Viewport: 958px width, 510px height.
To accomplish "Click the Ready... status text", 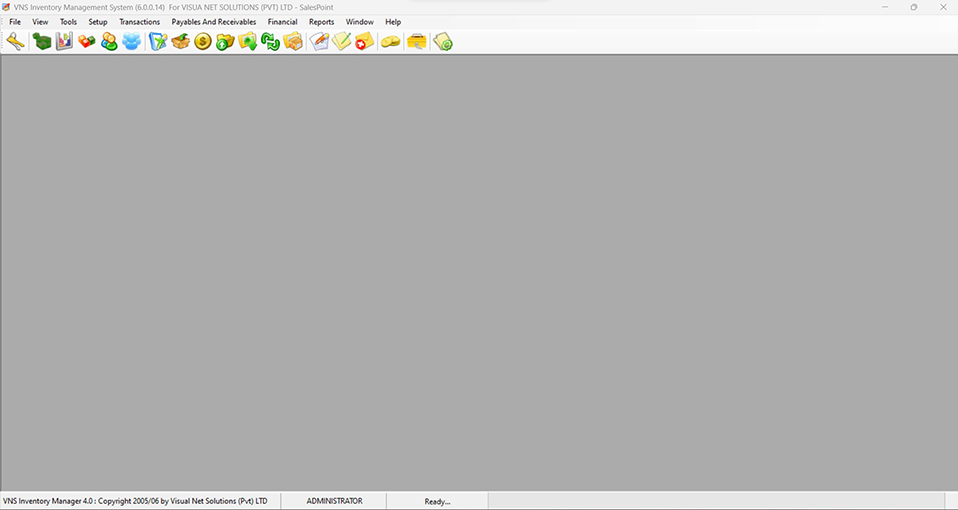I will 437,501.
